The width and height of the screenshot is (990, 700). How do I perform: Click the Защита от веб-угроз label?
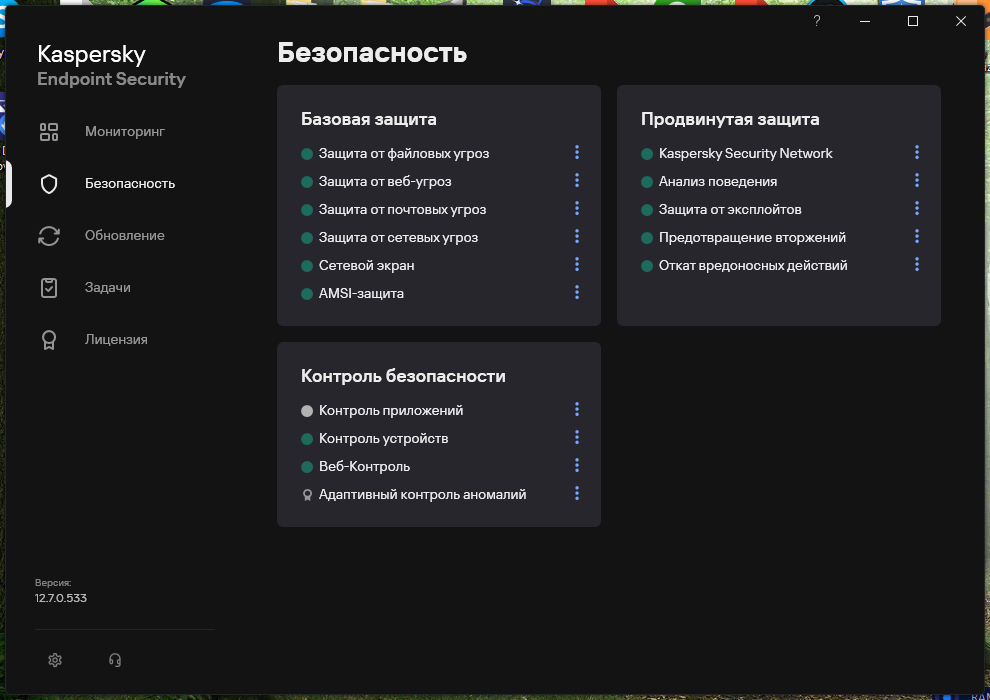click(x=385, y=182)
